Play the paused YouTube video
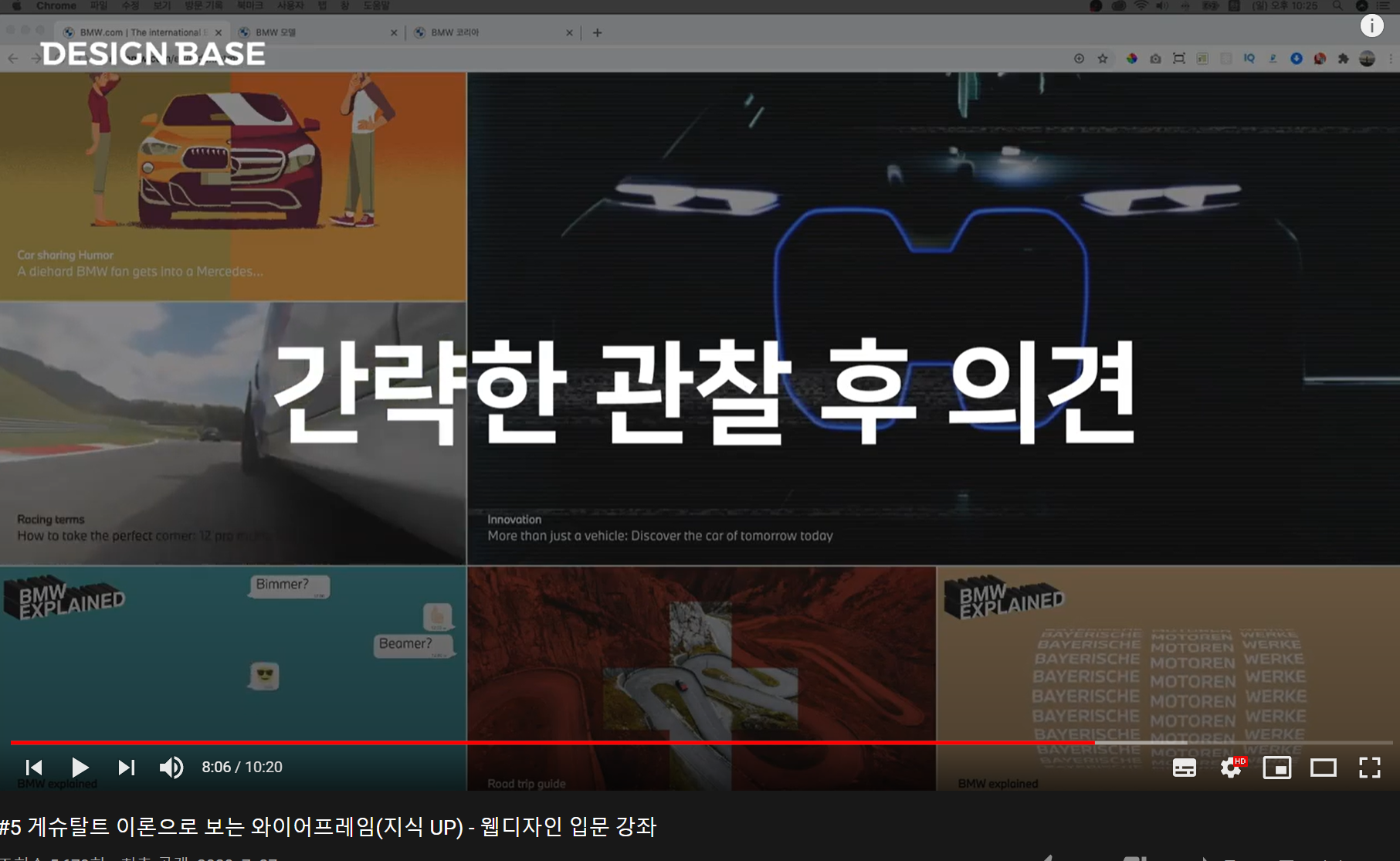Viewport: 1400px width, 861px height. click(80, 767)
